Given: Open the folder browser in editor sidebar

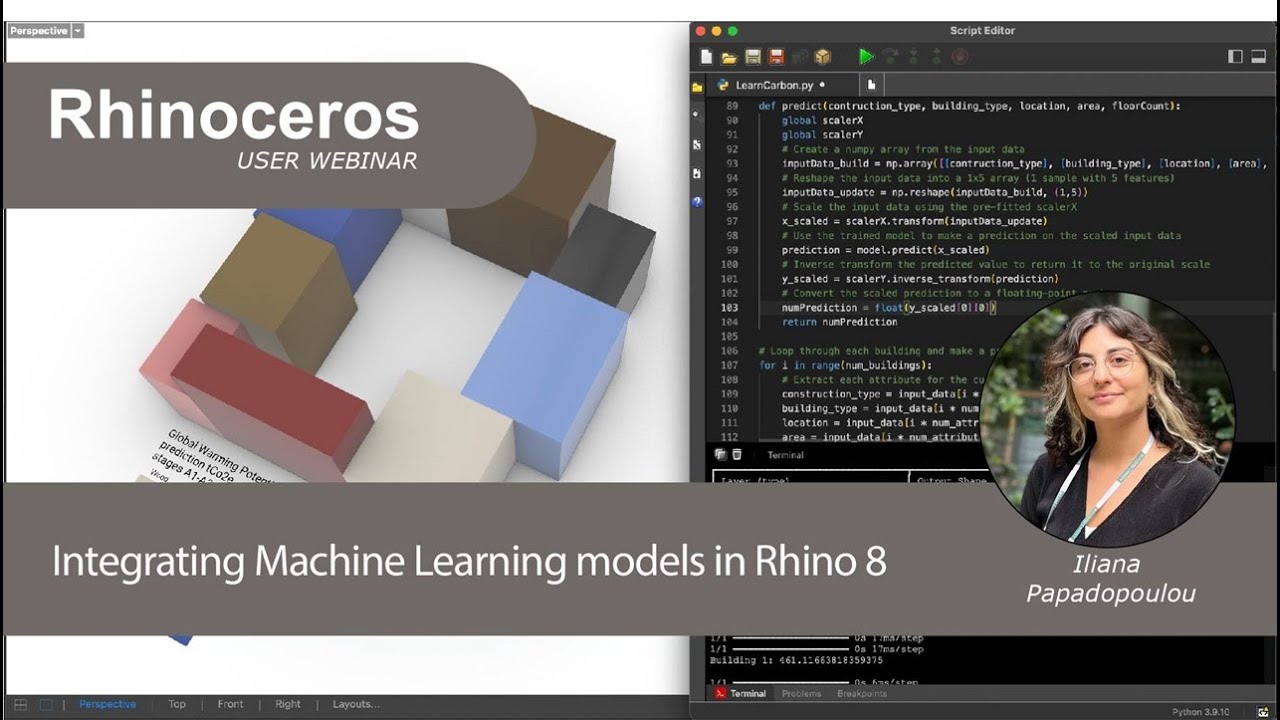Looking at the screenshot, I should [x=697, y=87].
